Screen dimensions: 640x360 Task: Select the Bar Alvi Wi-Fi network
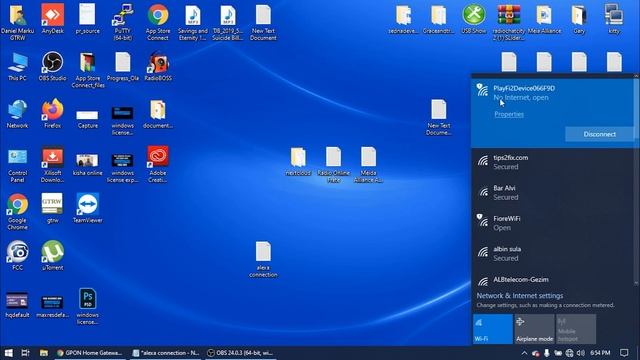[553, 193]
